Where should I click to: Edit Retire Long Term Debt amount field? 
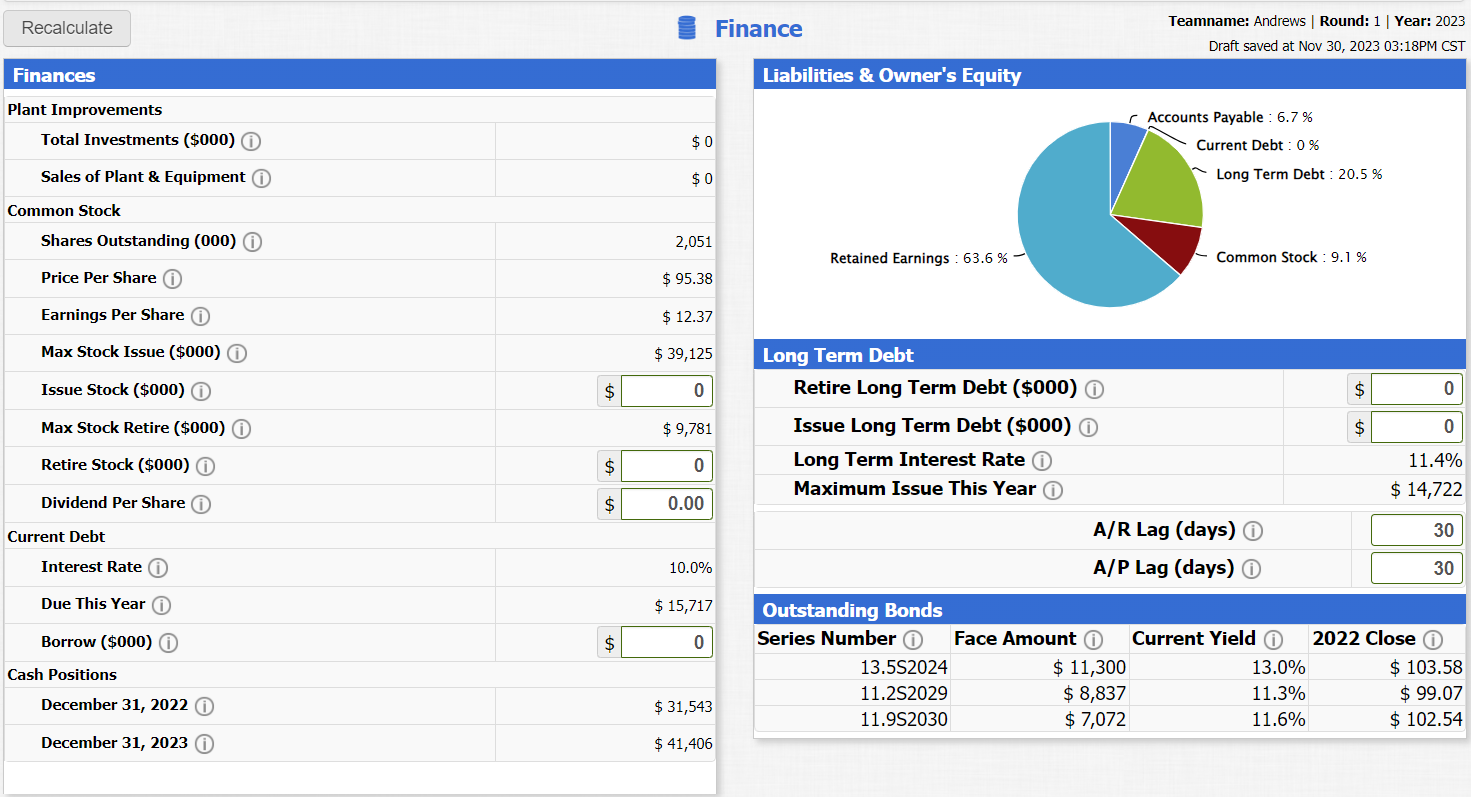click(1416, 388)
